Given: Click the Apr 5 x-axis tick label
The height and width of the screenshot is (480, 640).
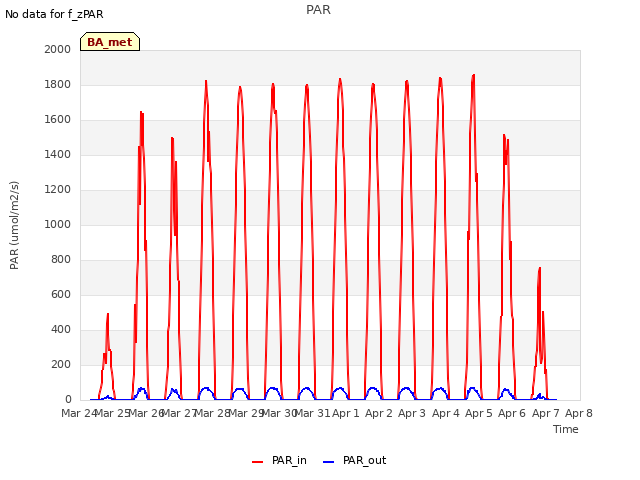Looking at the screenshot, I should (x=479, y=413).
